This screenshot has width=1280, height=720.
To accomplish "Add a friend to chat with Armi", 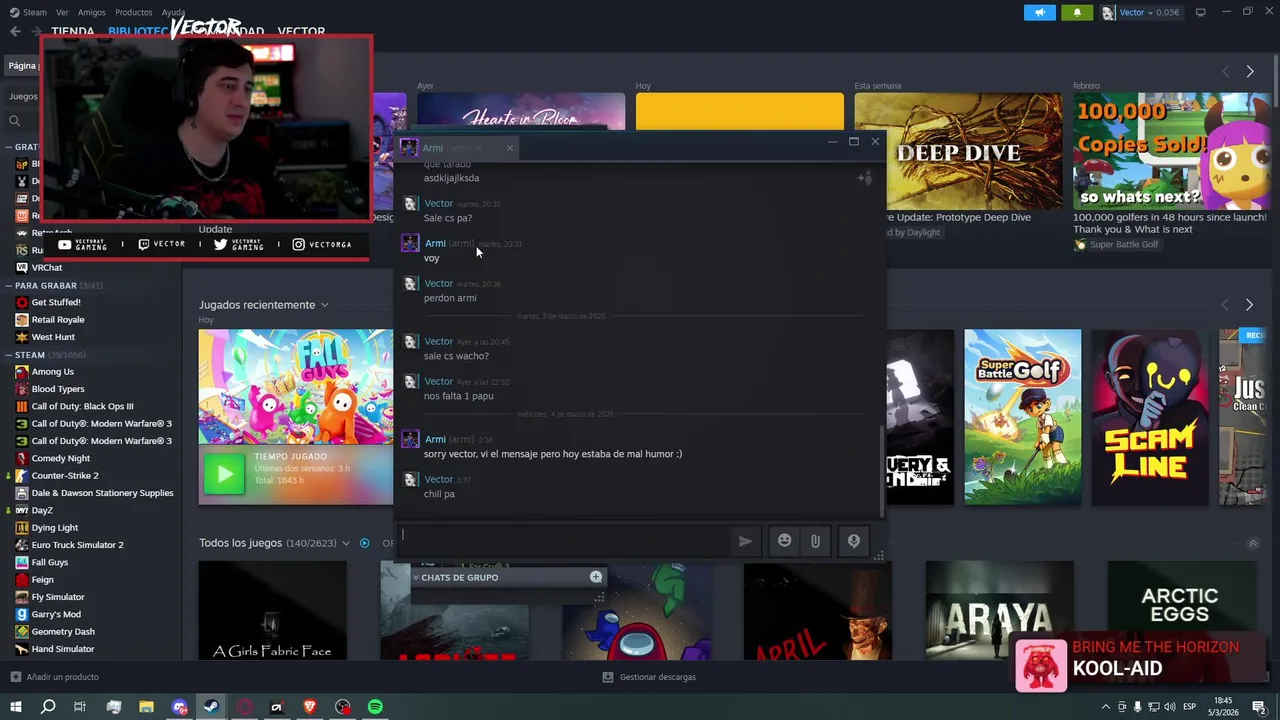I will point(865,178).
